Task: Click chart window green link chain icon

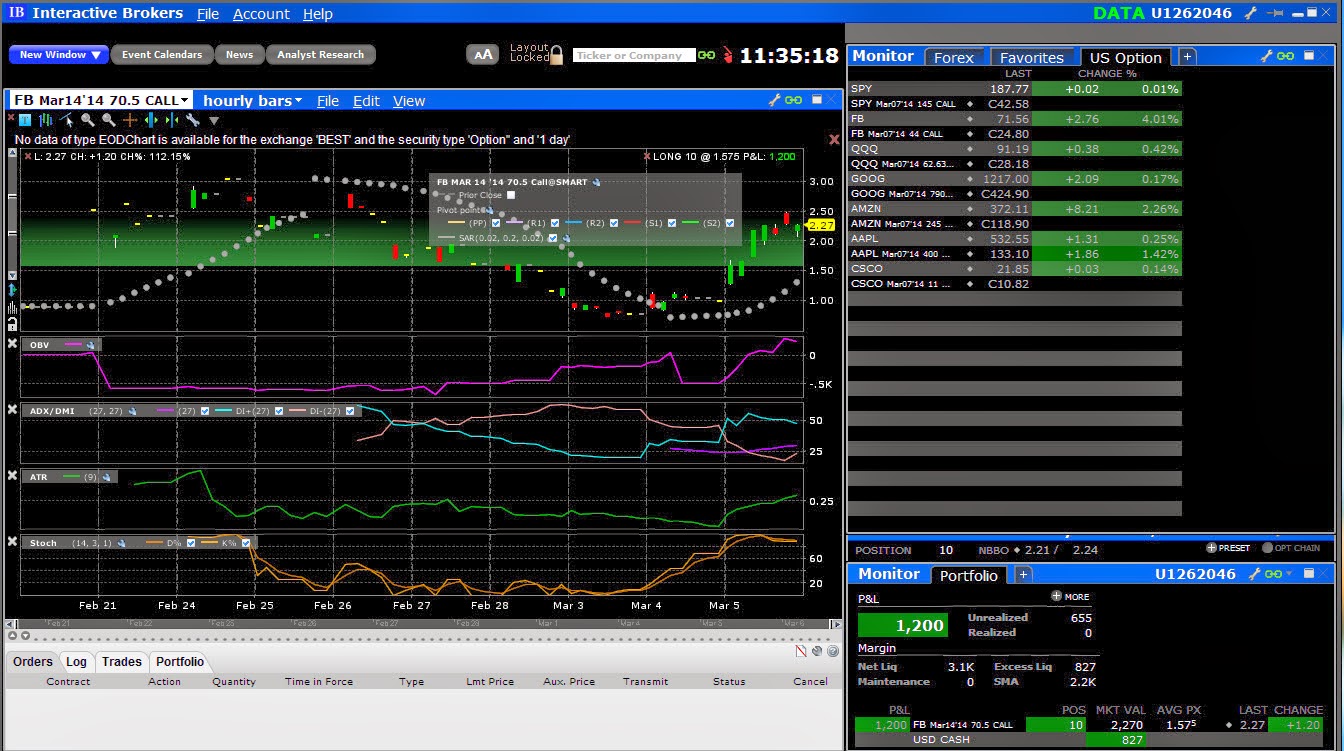Action: pyautogui.click(x=793, y=100)
